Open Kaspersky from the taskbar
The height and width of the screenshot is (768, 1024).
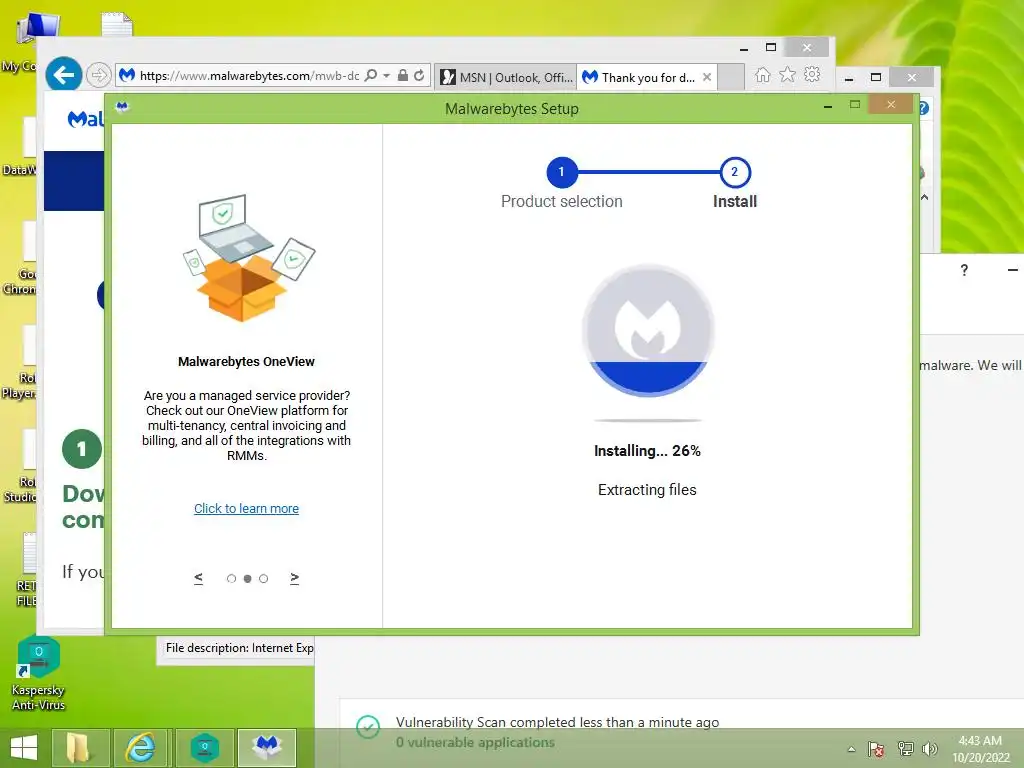click(x=204, y=747)
